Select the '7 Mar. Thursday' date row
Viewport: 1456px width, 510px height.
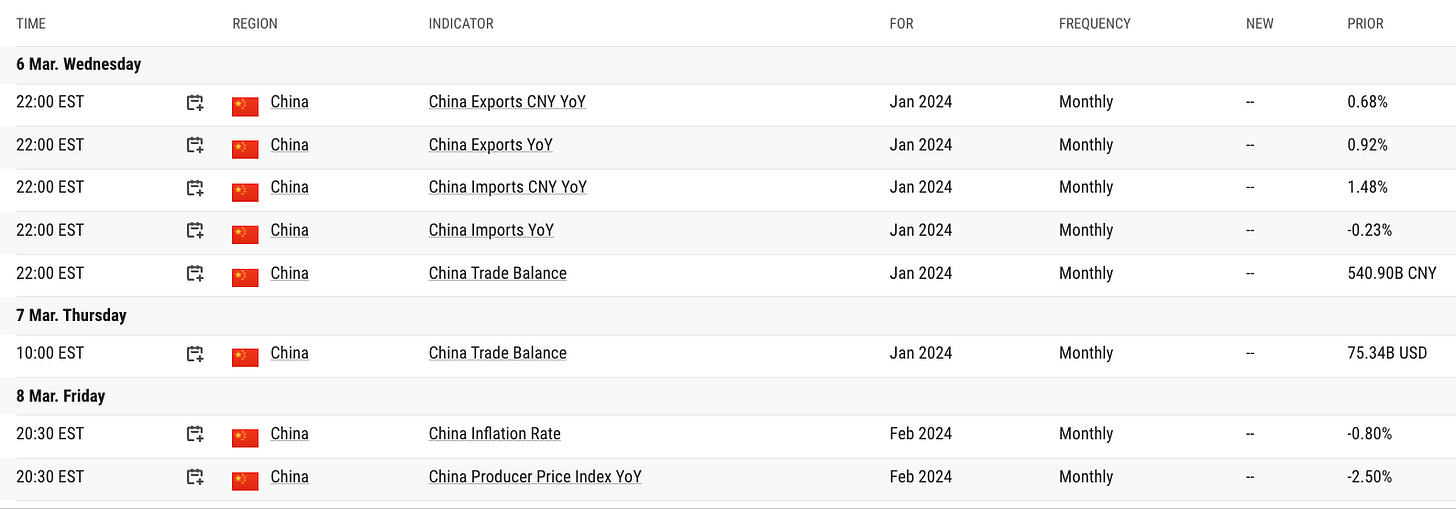pos(728,316)
